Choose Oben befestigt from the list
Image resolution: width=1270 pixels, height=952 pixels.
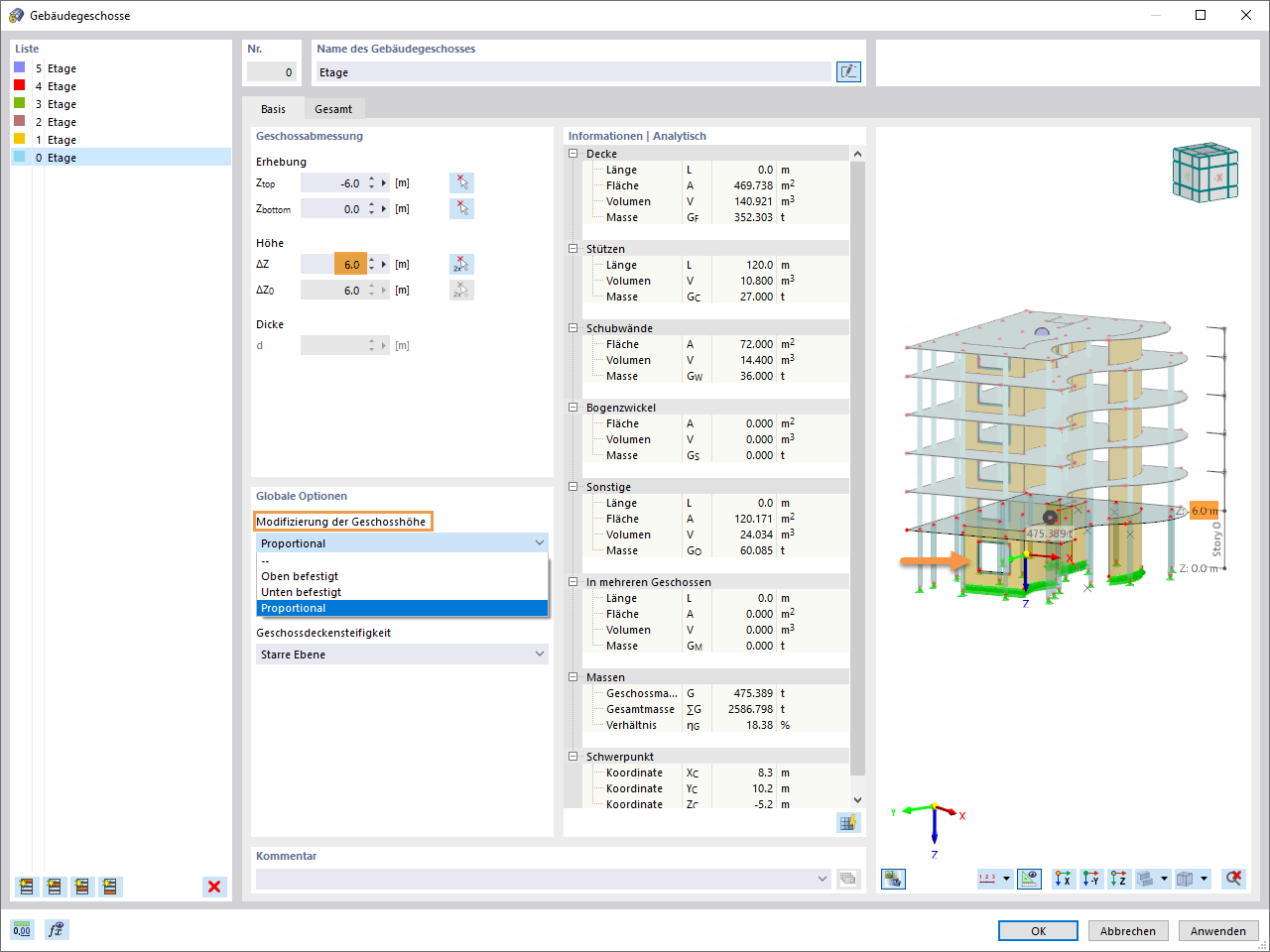click(x=402, y=576)
